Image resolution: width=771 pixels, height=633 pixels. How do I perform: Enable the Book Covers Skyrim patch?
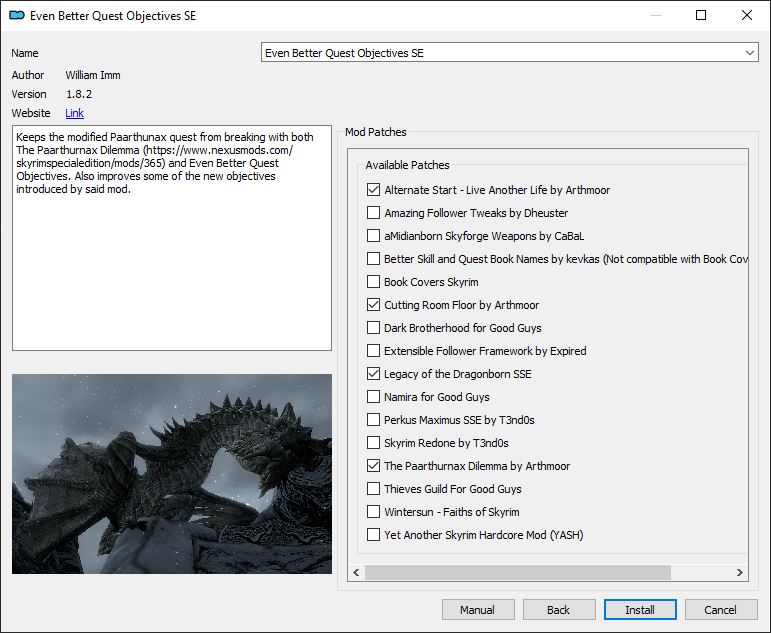point(373,282)
